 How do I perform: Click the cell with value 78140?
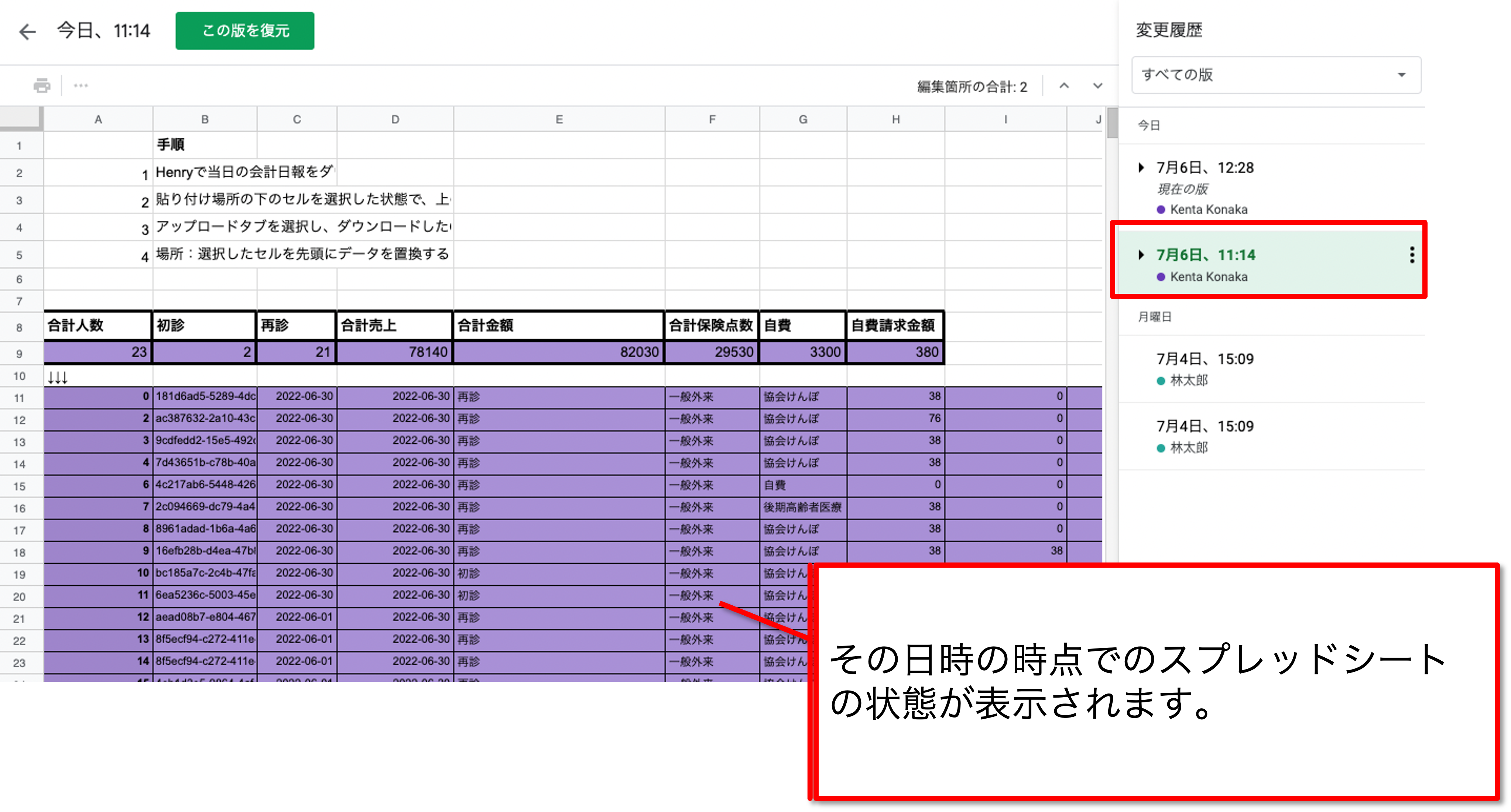pyautogui.click(x=395, y=352)
